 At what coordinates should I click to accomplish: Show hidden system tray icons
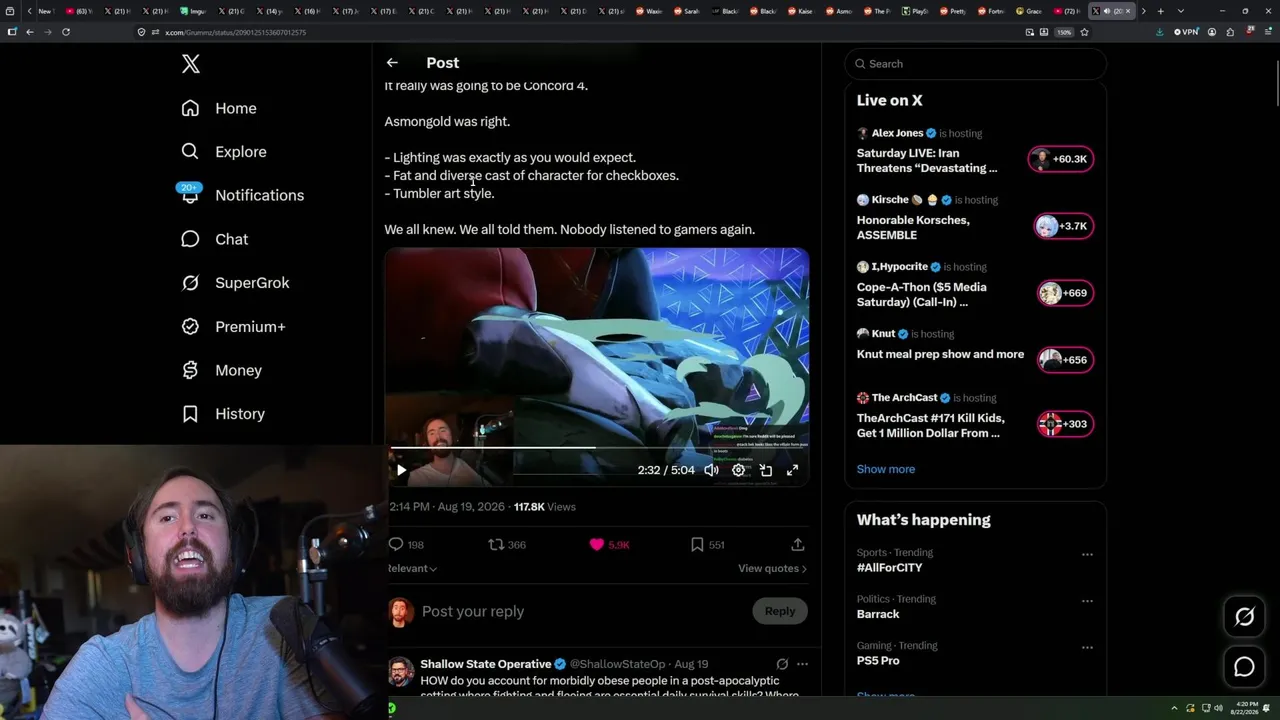(x=1176, y=708)
